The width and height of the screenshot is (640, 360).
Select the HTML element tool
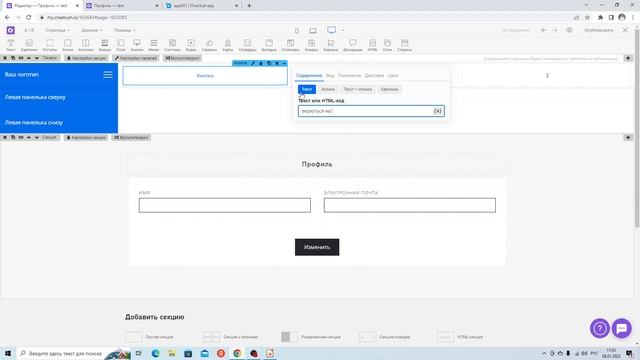372,45
